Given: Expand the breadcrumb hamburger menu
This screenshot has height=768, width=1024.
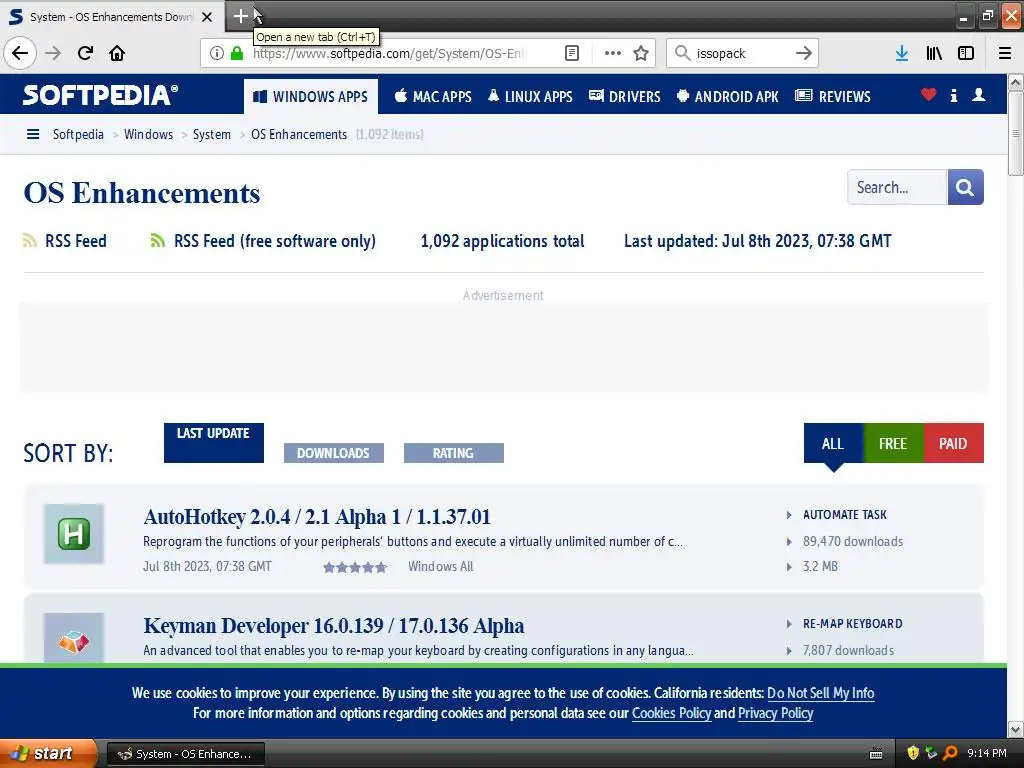Looking at the screenshot, I should [x=33, y=135].
